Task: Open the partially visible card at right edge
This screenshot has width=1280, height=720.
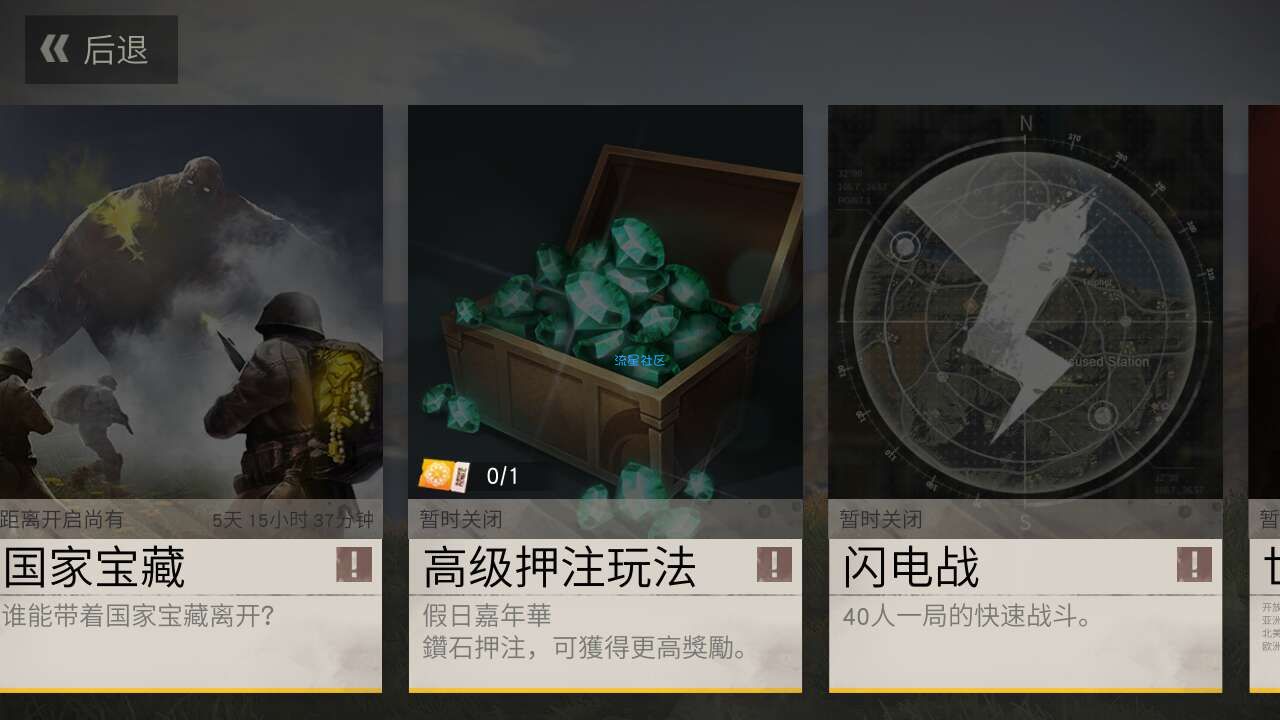Action: tap(1264, 398)
